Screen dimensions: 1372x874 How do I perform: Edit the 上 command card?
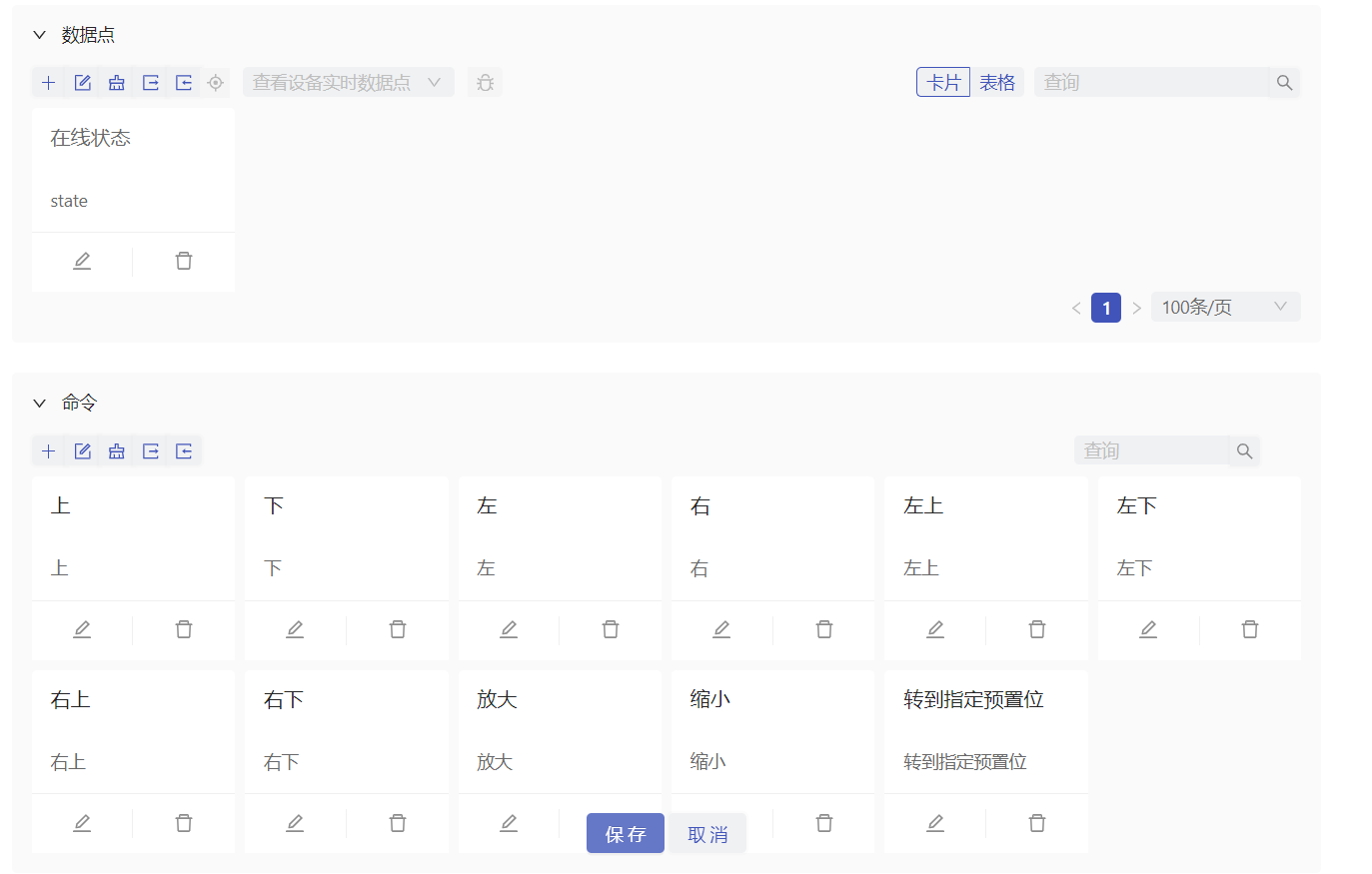pyautogui.click(x=82, y=629)
